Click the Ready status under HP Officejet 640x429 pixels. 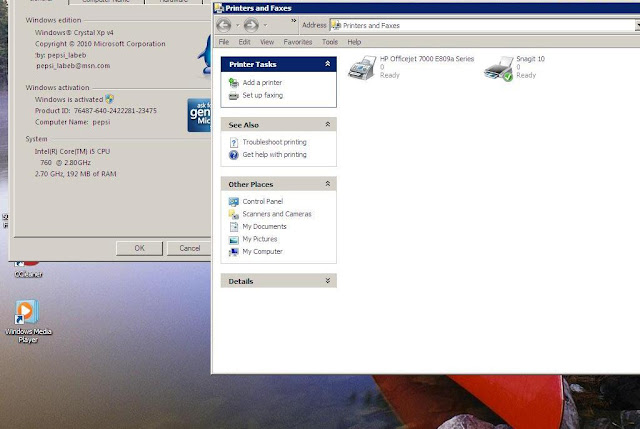(x=390, y=75)
